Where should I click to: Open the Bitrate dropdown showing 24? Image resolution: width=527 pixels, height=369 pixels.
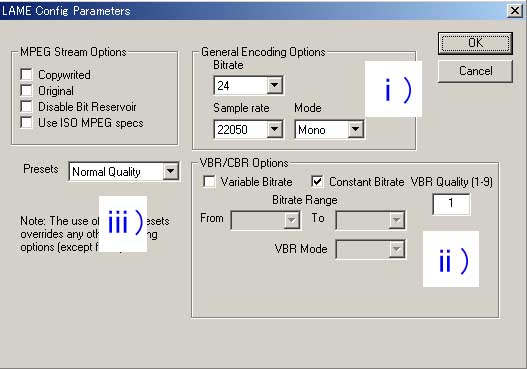coord(248,85)
